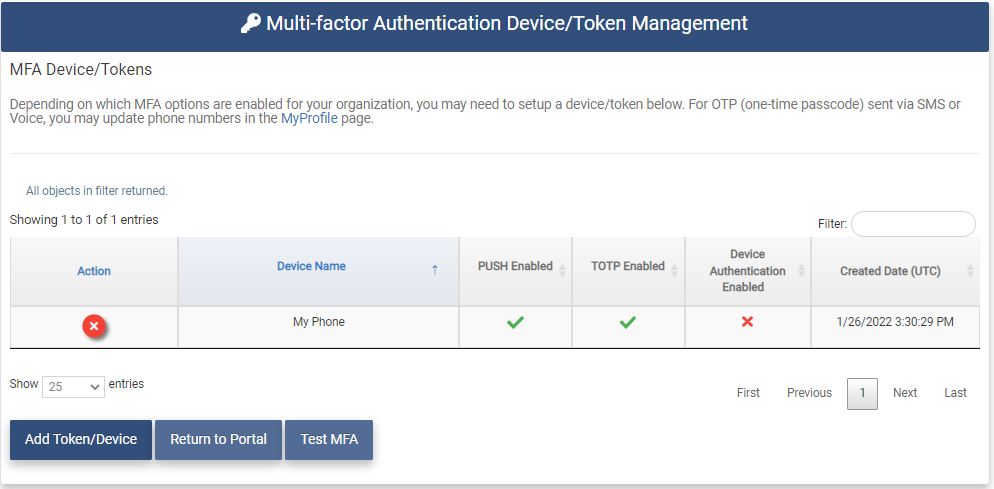The width and height of the screenshot is (994, 489).
Task: Open the MyProfile link
Action: [309, 118]
